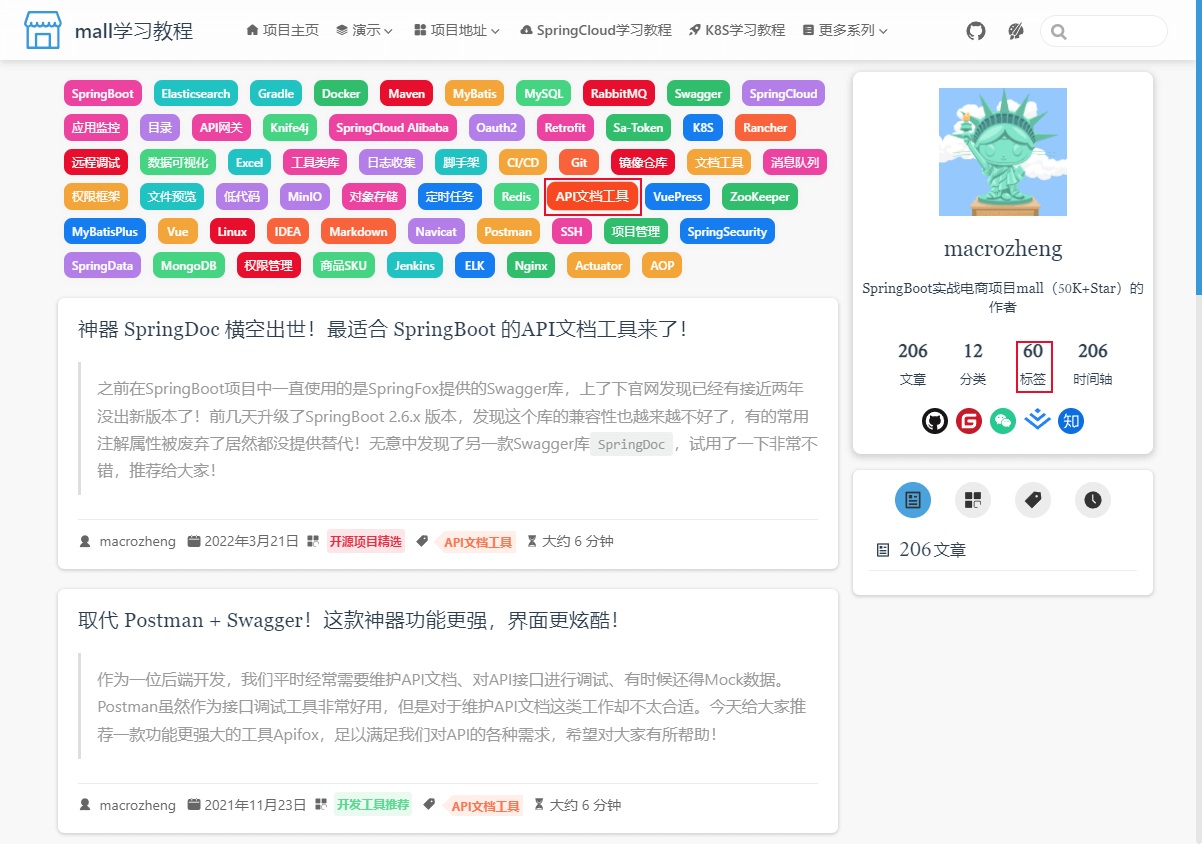This screenshot has height=844, width=1202.
Task: Select the API文档工具 tag in tag cloud
Action: [x=593, y=197]
